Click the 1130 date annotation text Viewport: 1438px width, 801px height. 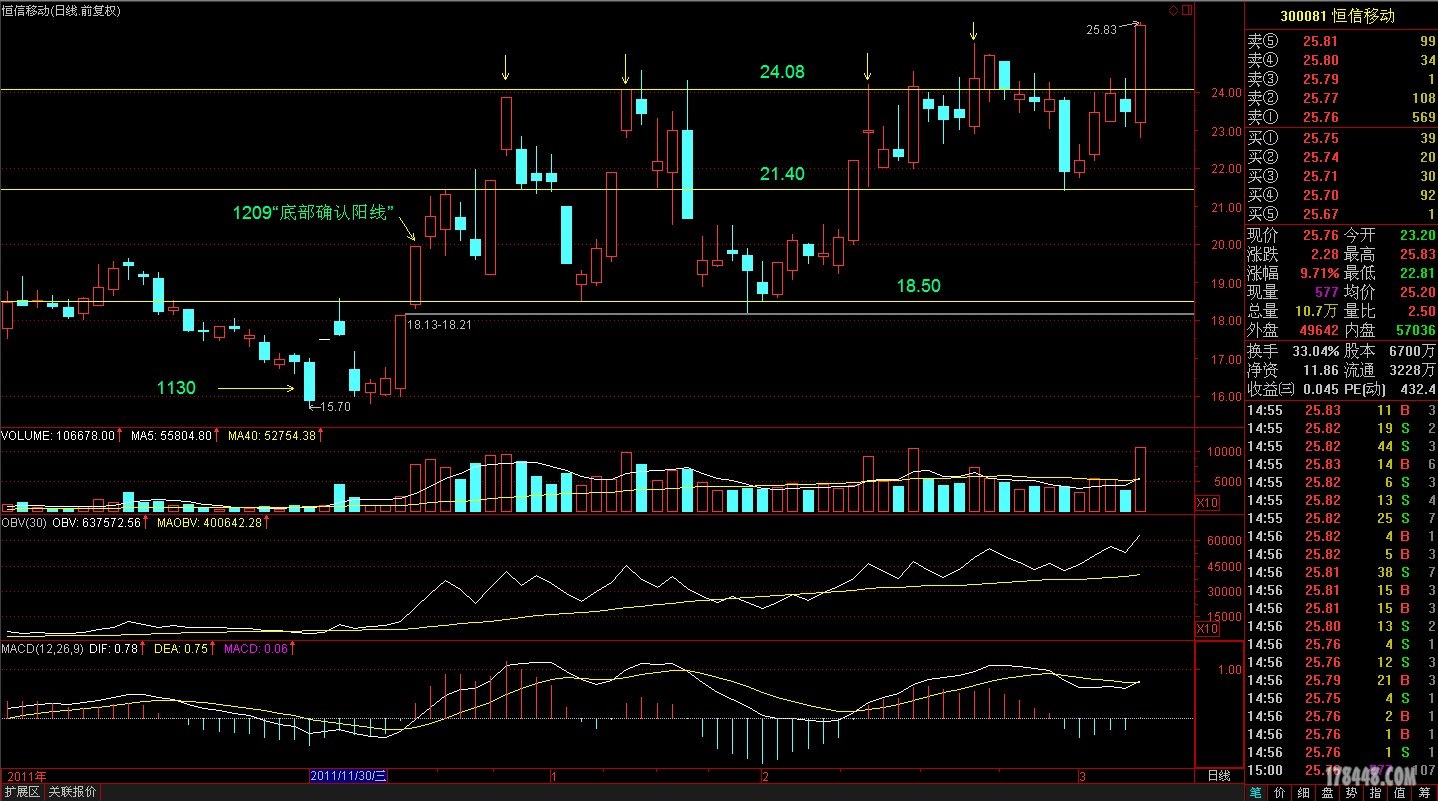[x=176, y=388]
